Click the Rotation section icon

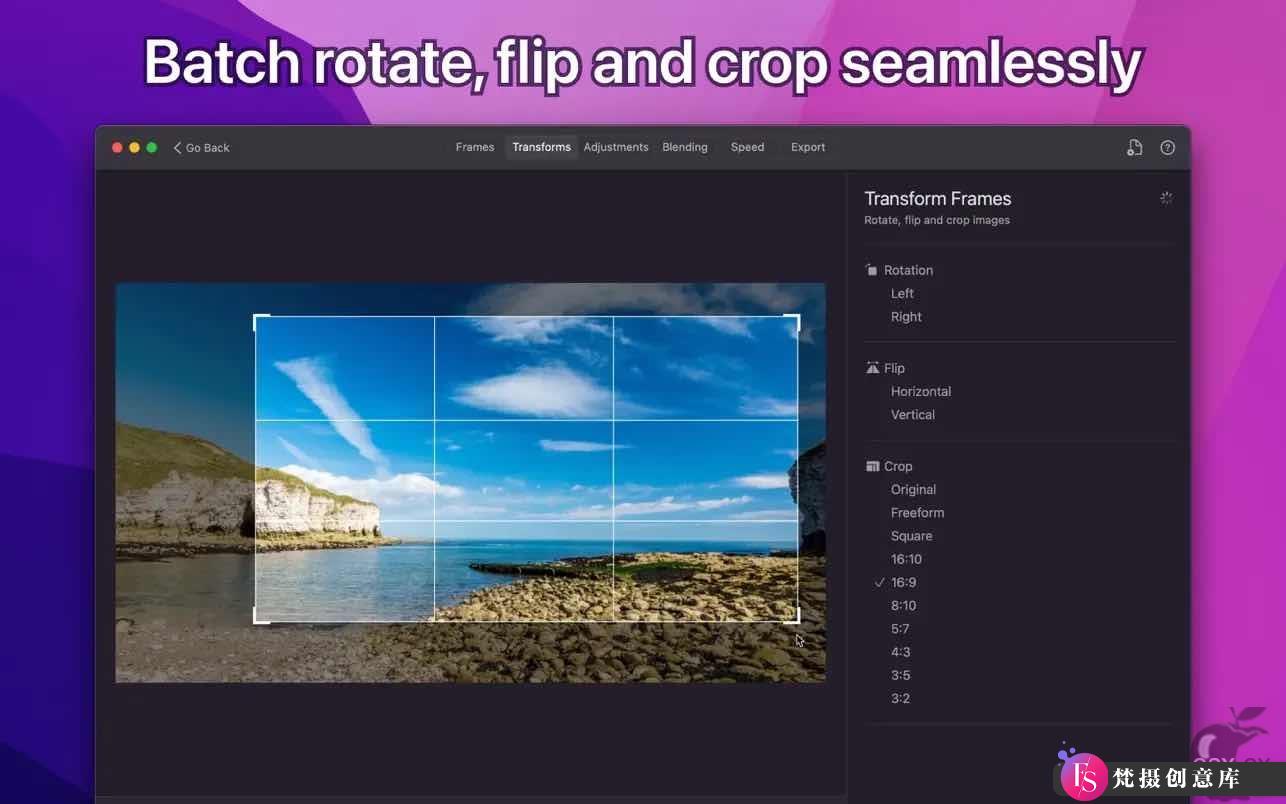(x=871, y=270)
